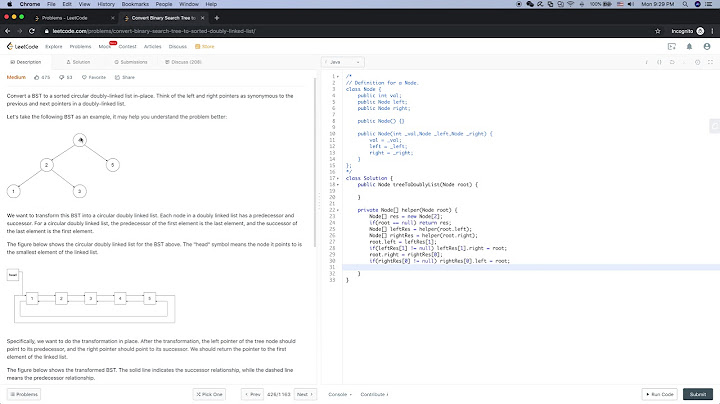Click the volume icon in menu bar
720x404 pixels.
click(631, 4)
